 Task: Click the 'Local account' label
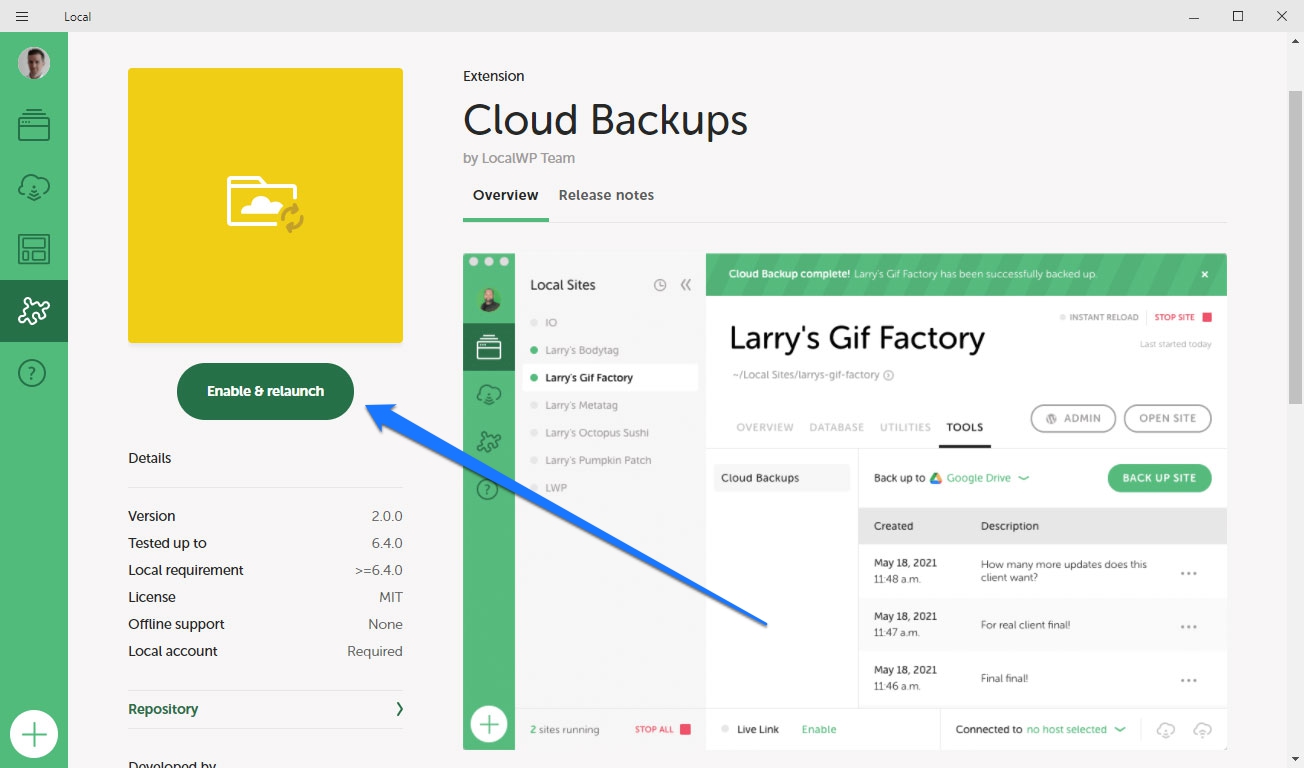172,651
